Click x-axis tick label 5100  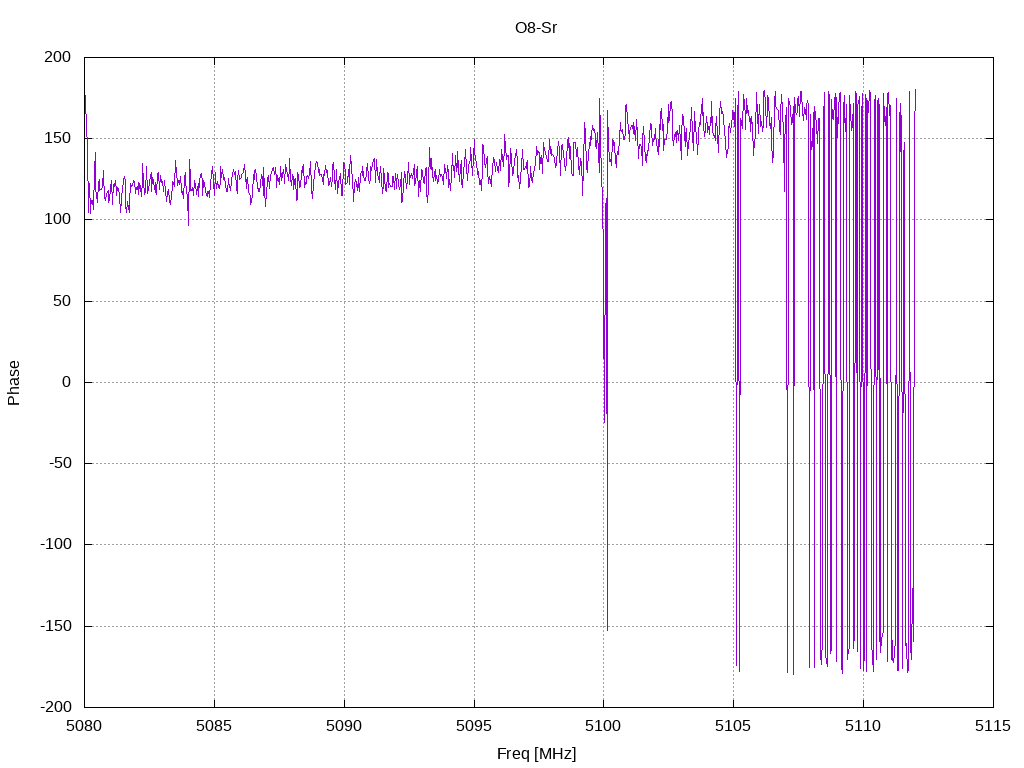coord(603,726)
